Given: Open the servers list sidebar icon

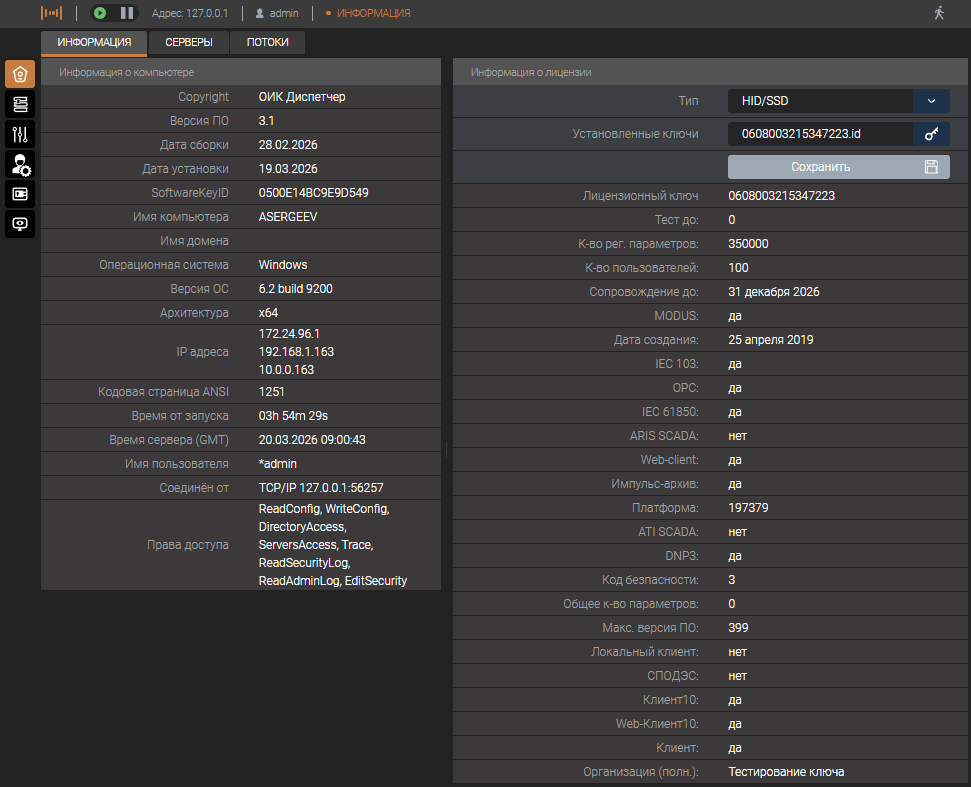Looking at the screenshot, I should tap(20, 104).
